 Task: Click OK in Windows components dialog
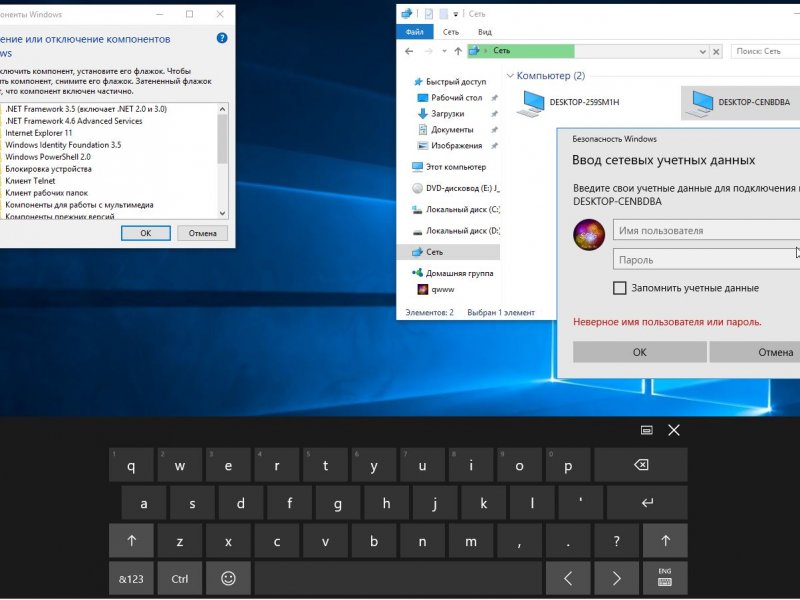coord(145,233)
